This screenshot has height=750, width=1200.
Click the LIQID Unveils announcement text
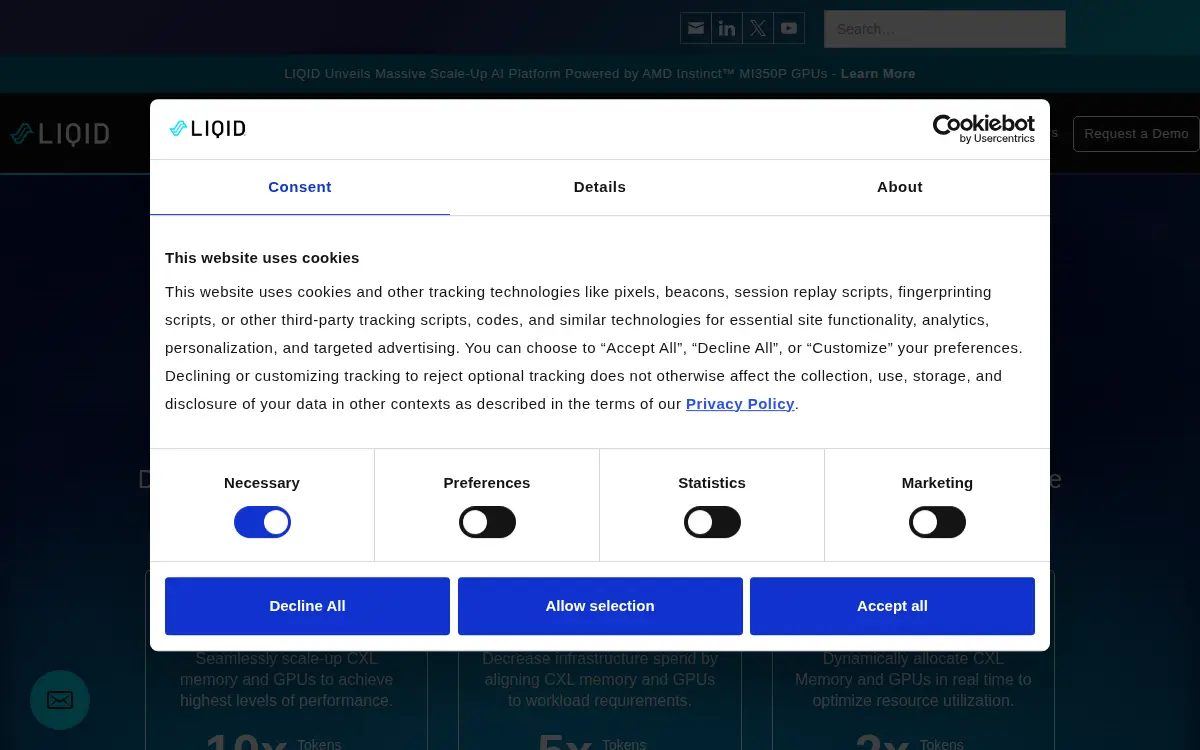(x=559, y=74)
